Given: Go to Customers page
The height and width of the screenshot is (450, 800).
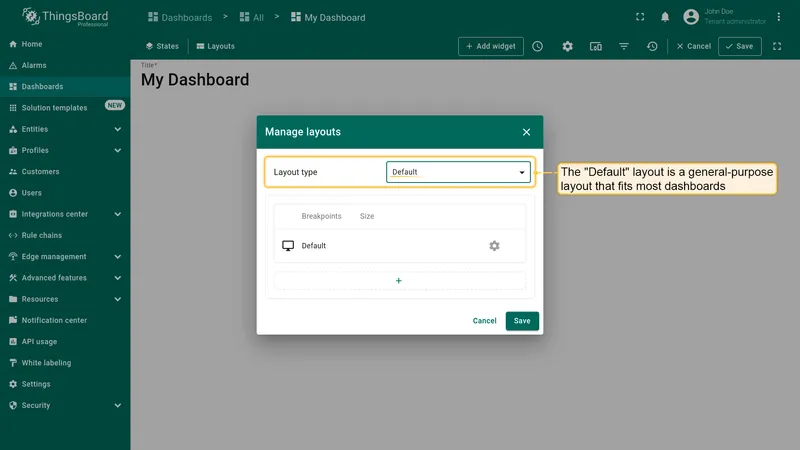Looking at the screenshot, I should [x=65, y=171].
